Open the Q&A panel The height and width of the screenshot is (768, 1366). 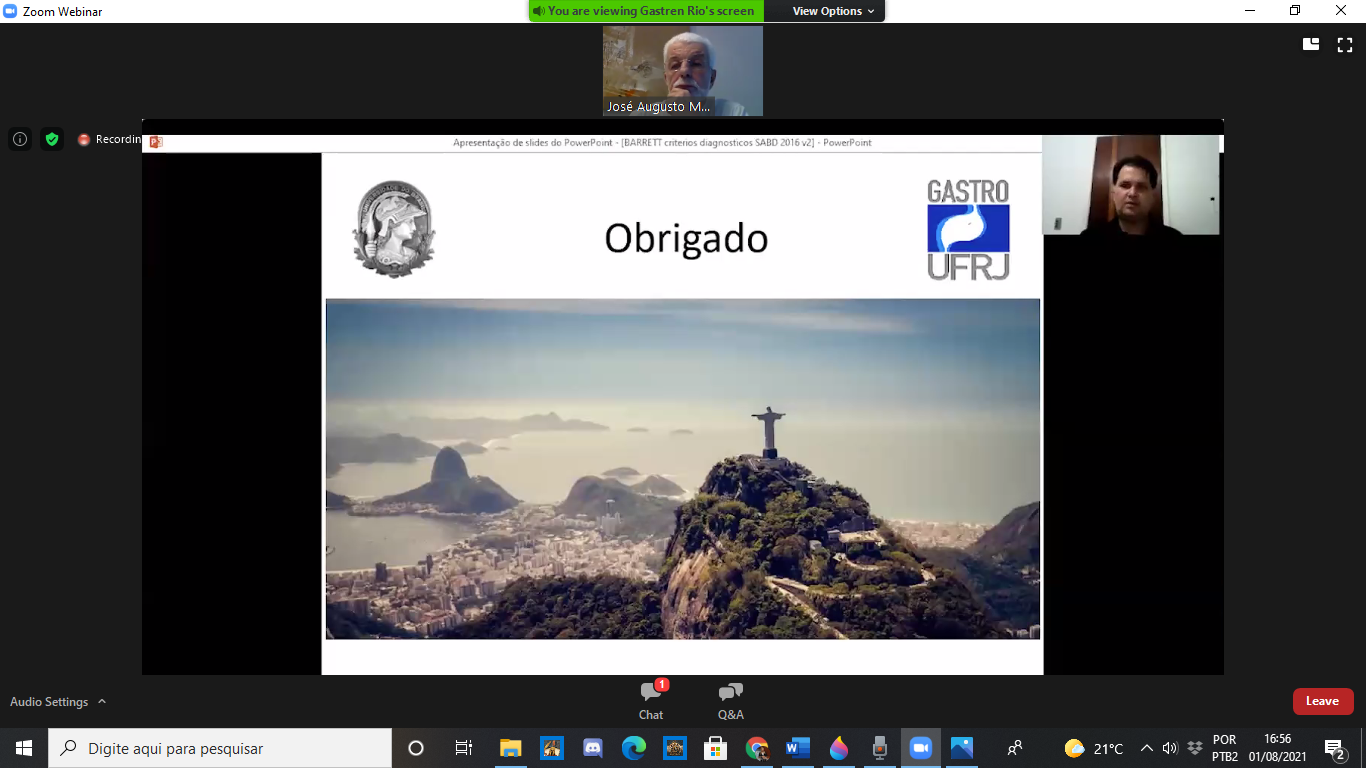pyautogui.click(x=731, y=701)
